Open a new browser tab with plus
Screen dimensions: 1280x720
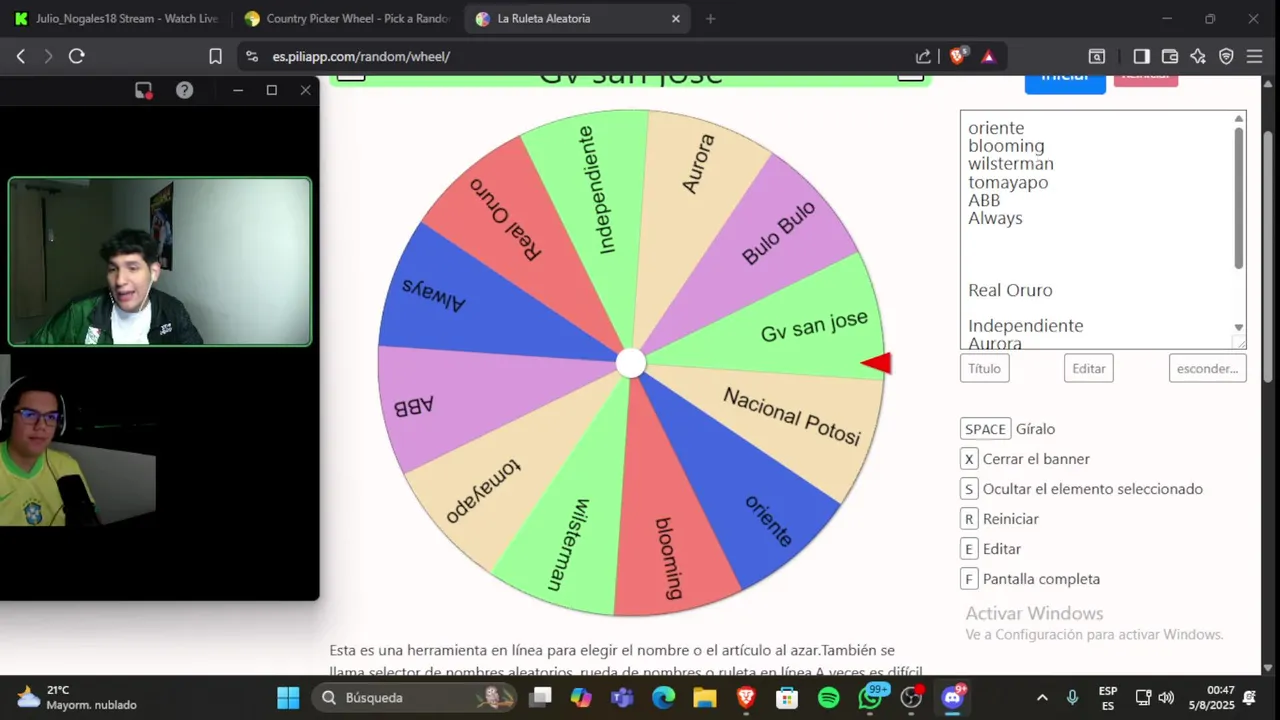711,19
